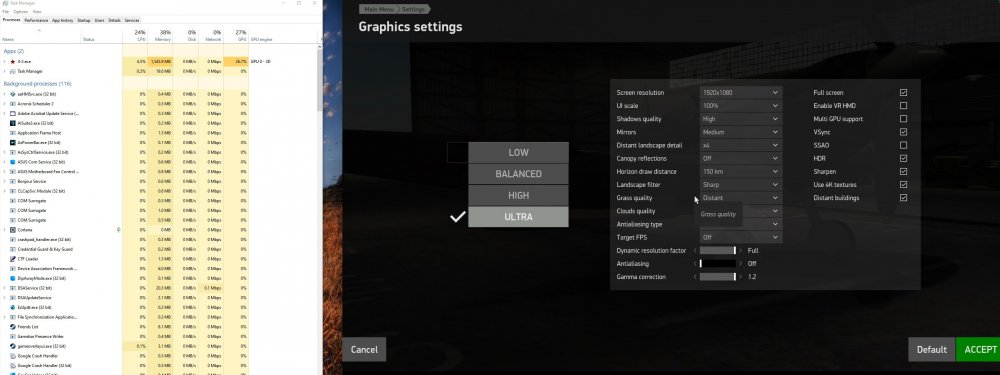Click the Gamma correction slider
1000x375 pixels.
[x=718, y=277]
